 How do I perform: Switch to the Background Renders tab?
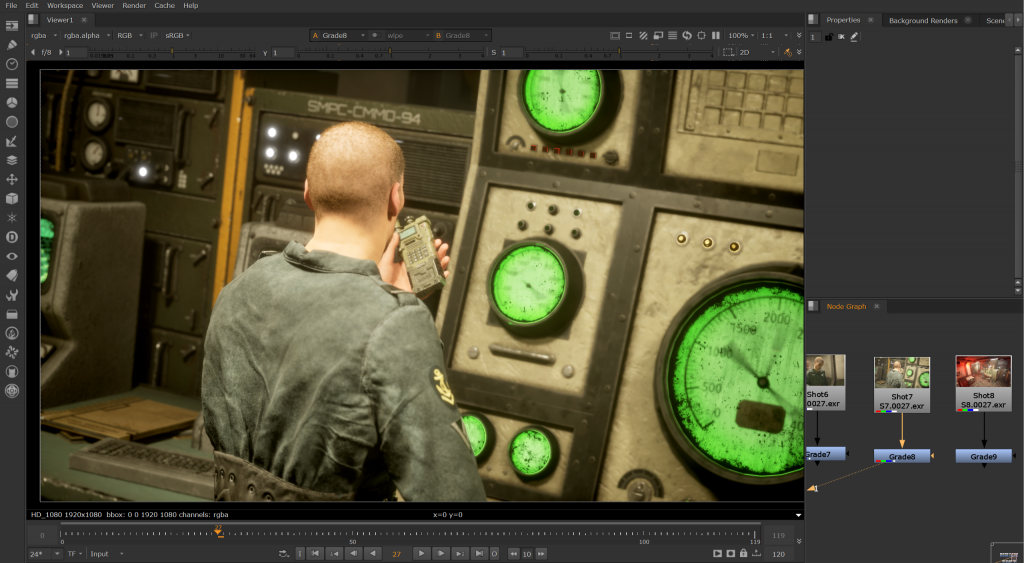pyautogui.click(x=923, y=20)
